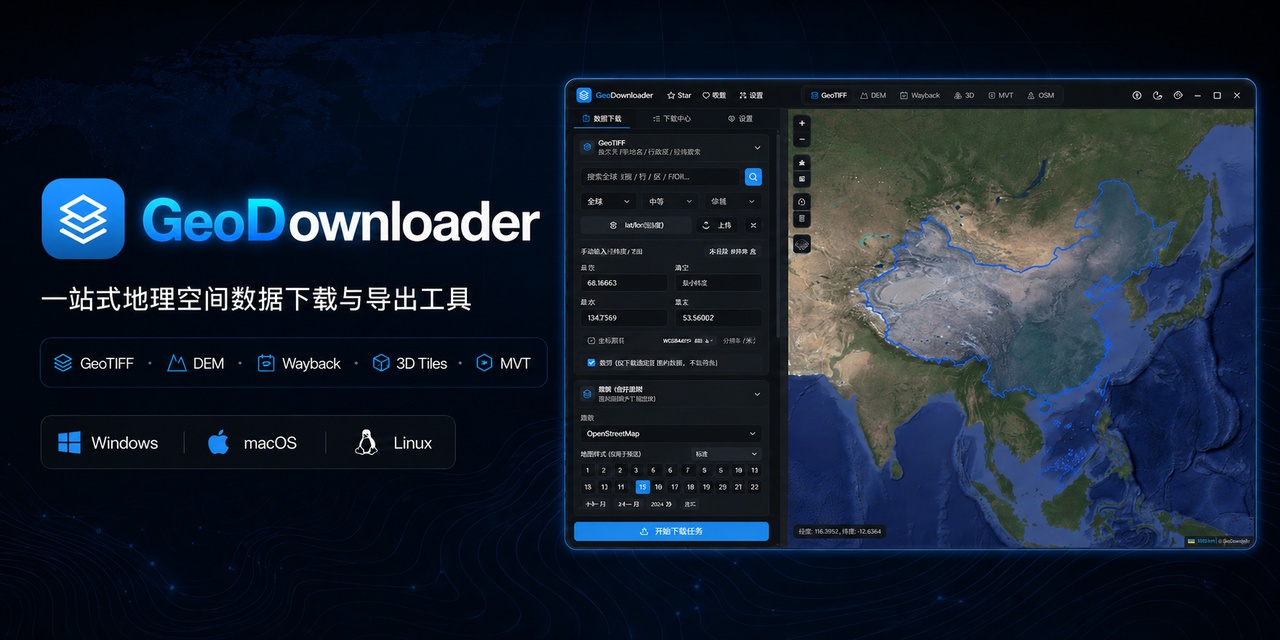The height and width of the screenshot is (640, 1280).
Task: Select zoom level 21 button
Action: tap(738, 487)
